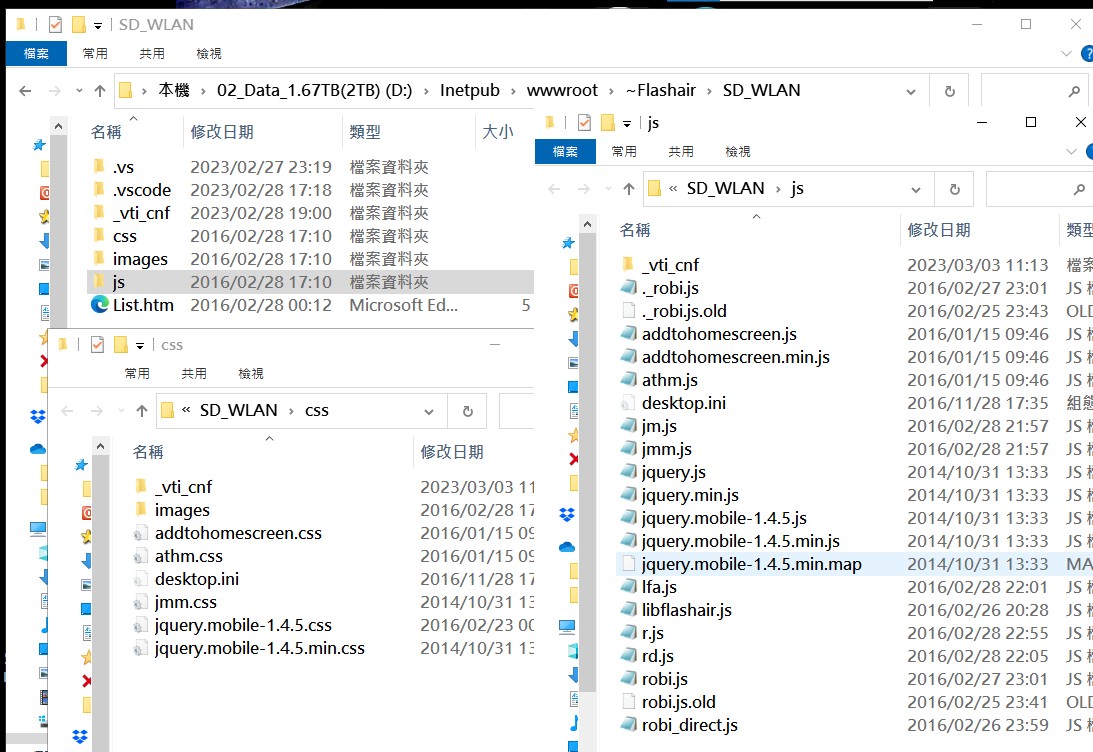Select the robi.js.old file icon
Viewport: 1093px width, 752px height.
point(629,702)
